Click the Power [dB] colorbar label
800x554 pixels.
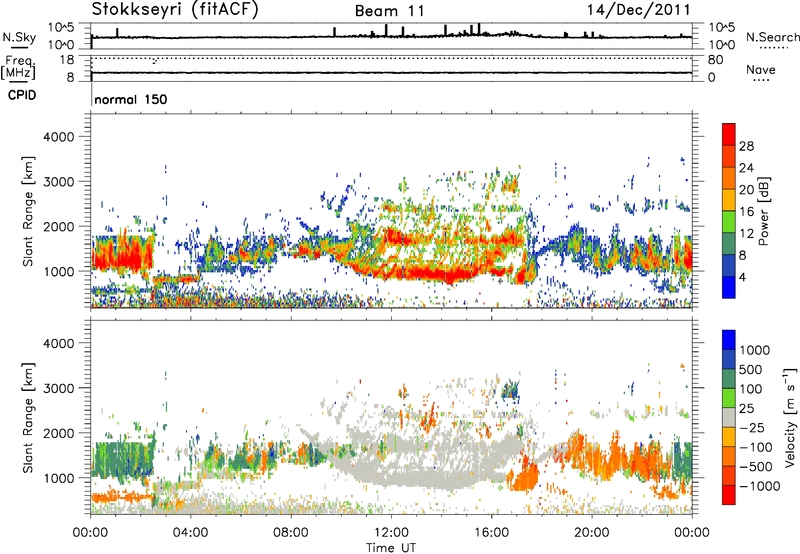point(763,211)
